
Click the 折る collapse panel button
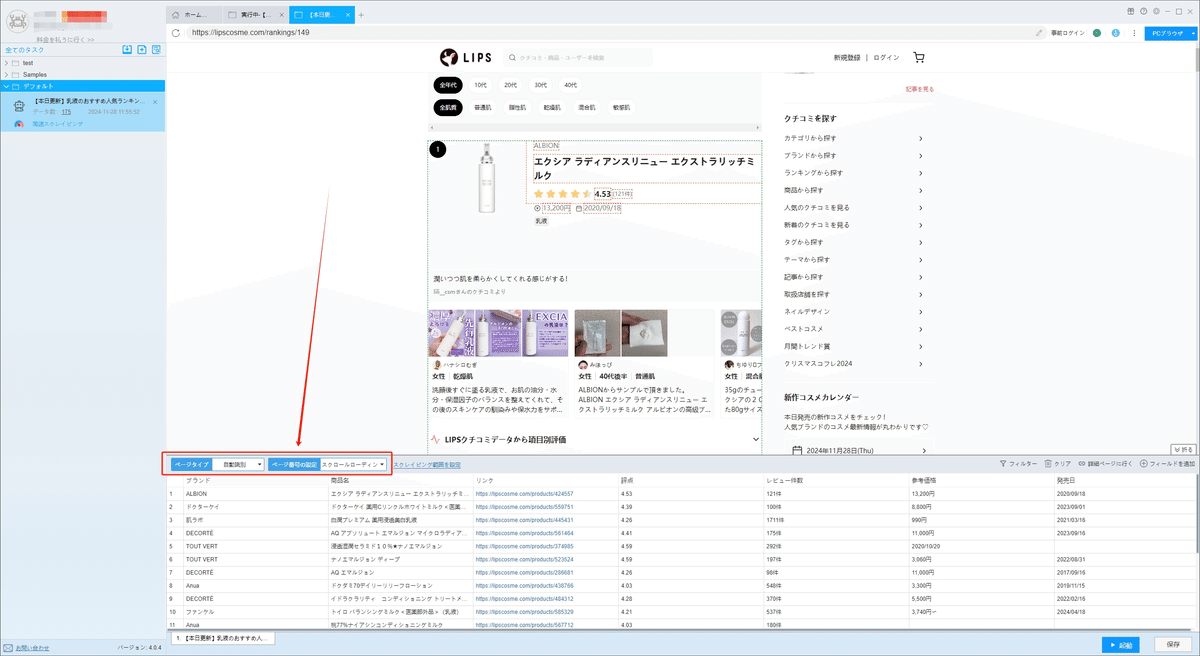click(1182, 449)
